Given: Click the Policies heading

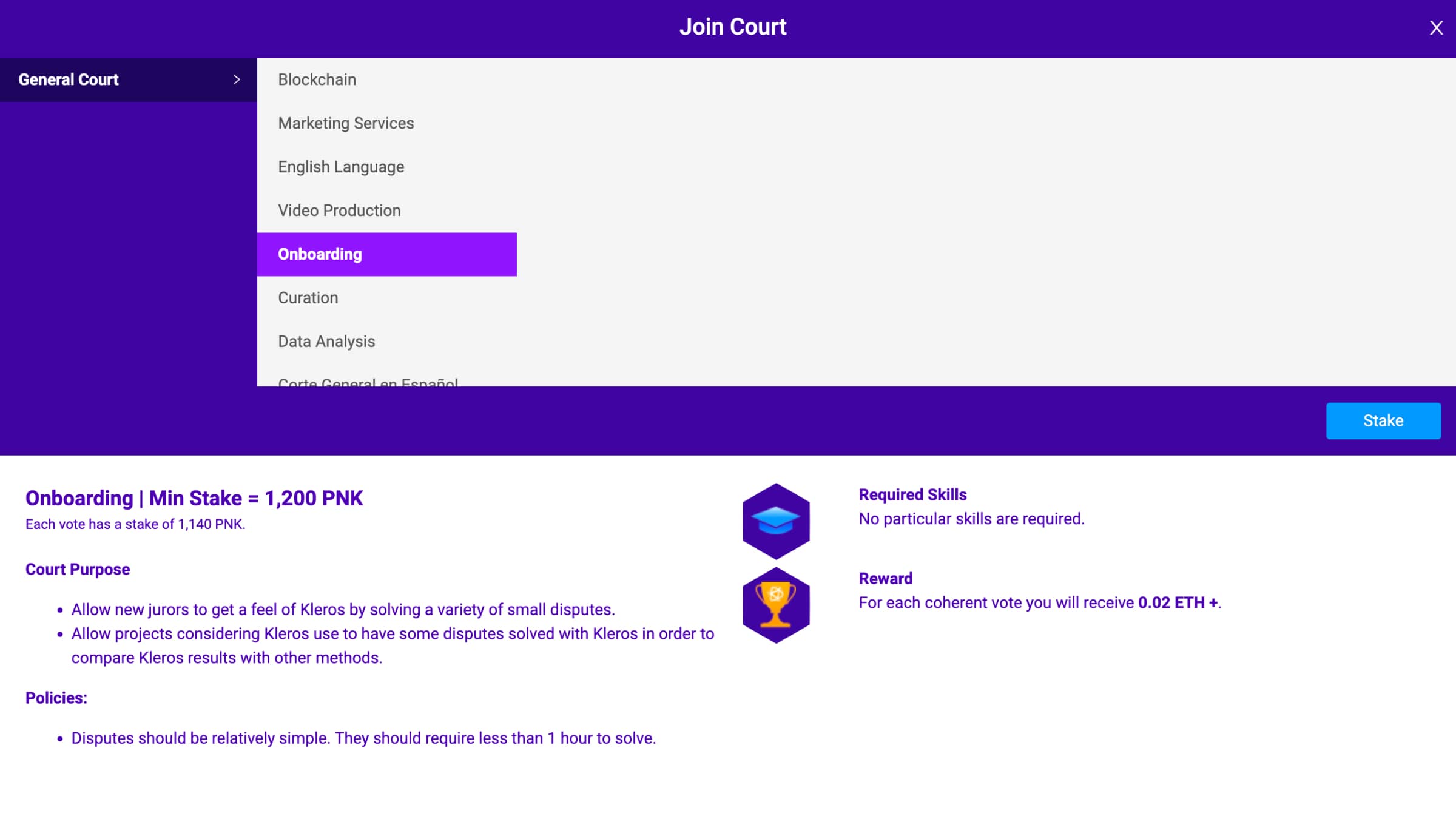Looking at the screenshot, I should click(56, 698).
